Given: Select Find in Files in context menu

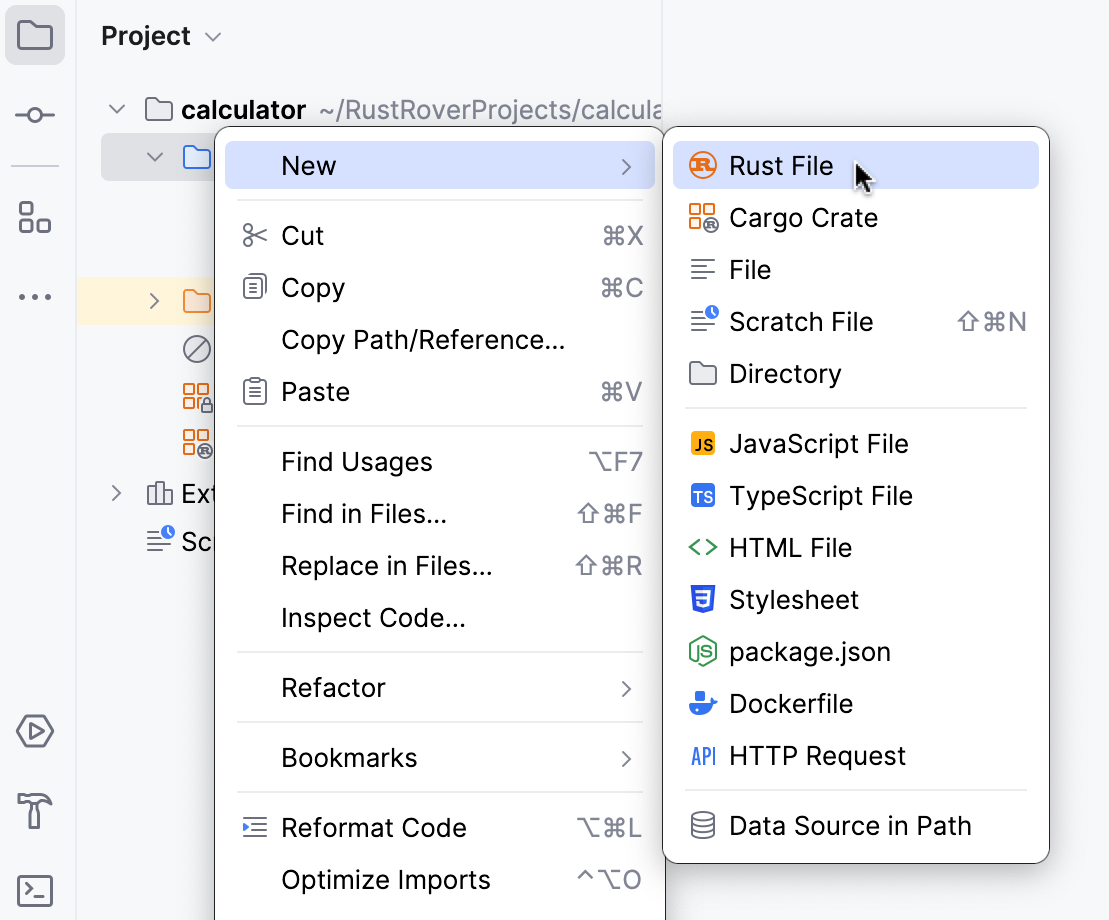Looking at the screenshot, I should 440,513.
